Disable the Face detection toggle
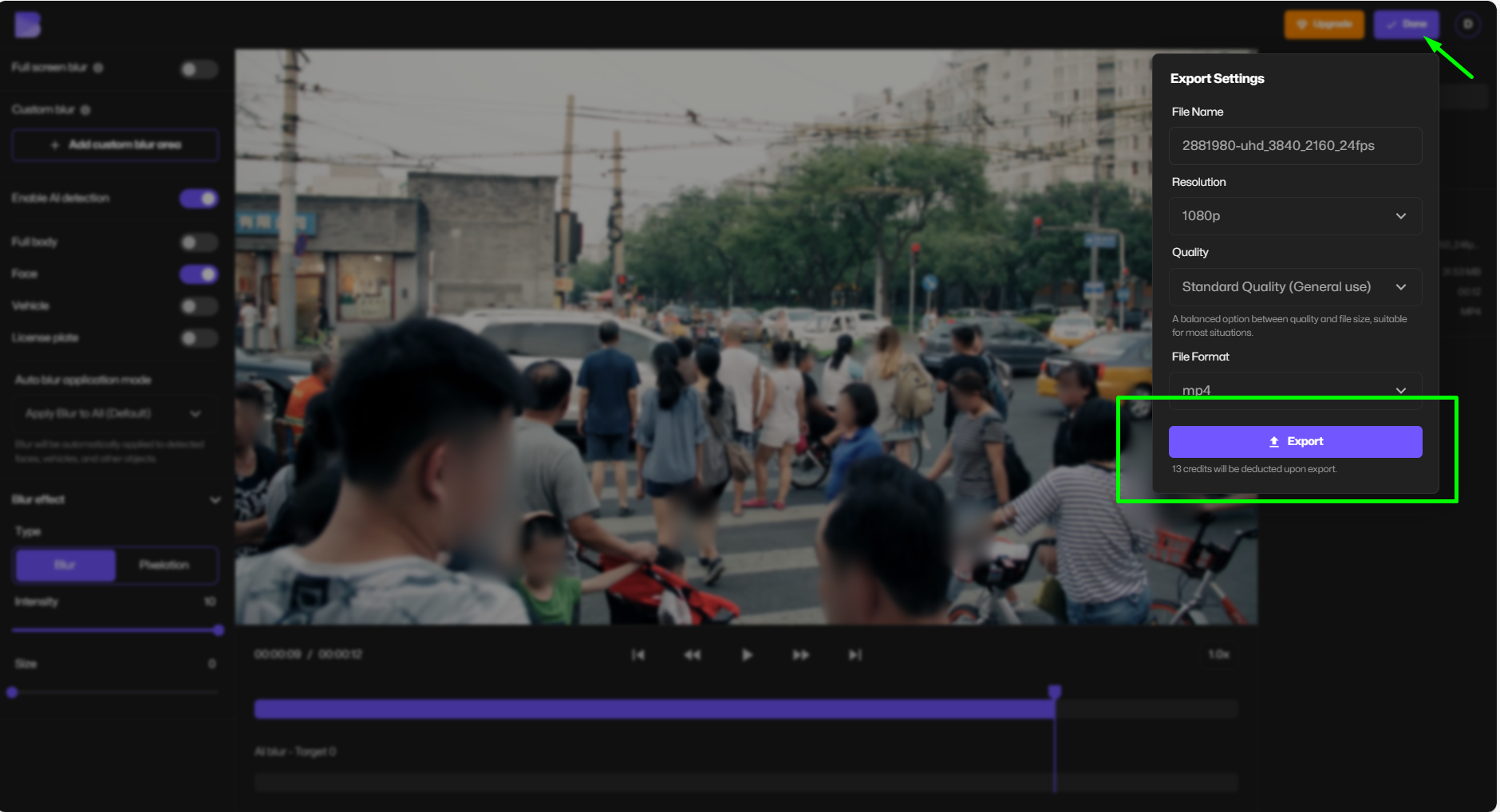 point(199,274)
